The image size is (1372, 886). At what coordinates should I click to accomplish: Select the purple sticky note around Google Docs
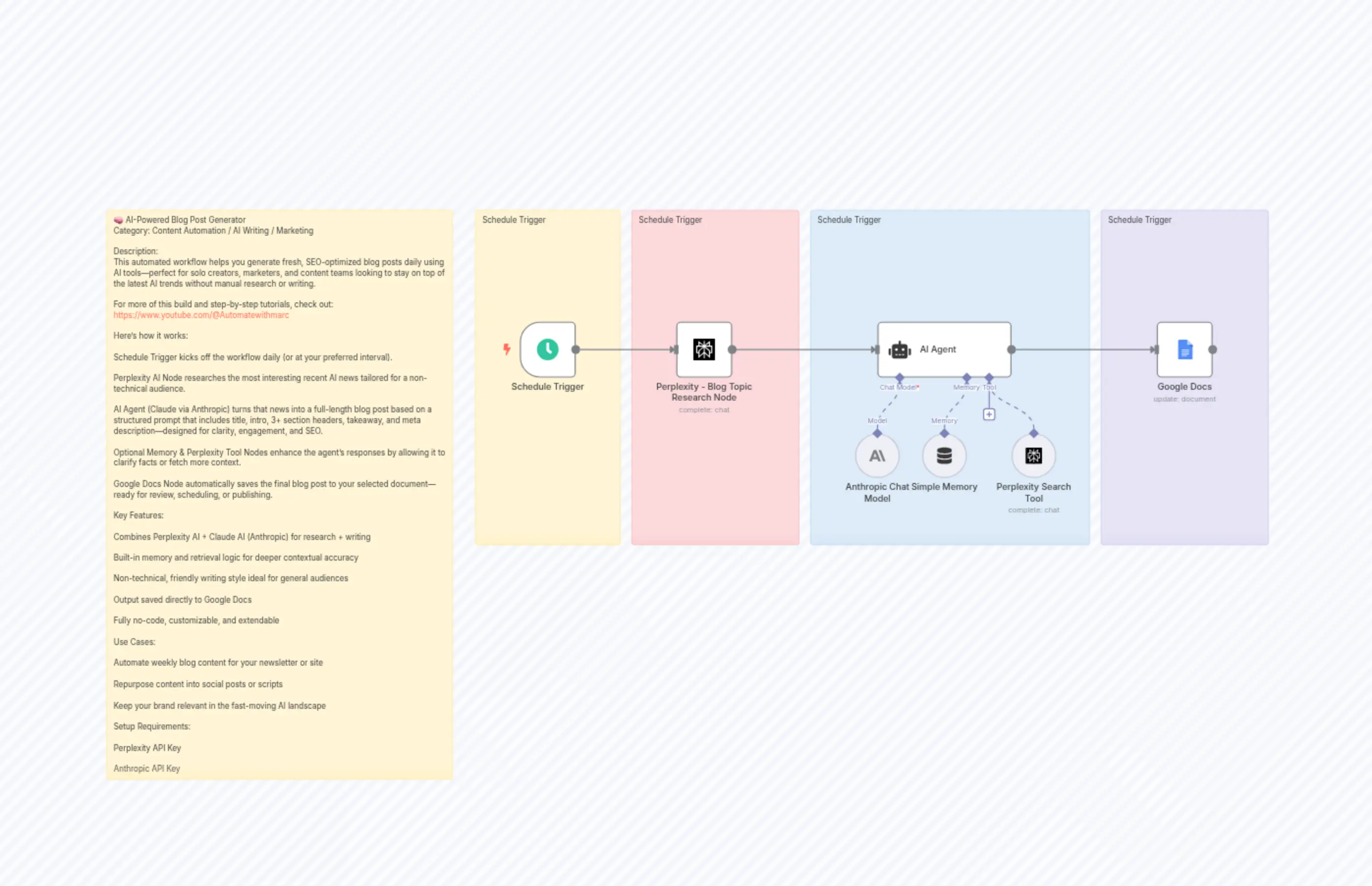coord(1184,478)
